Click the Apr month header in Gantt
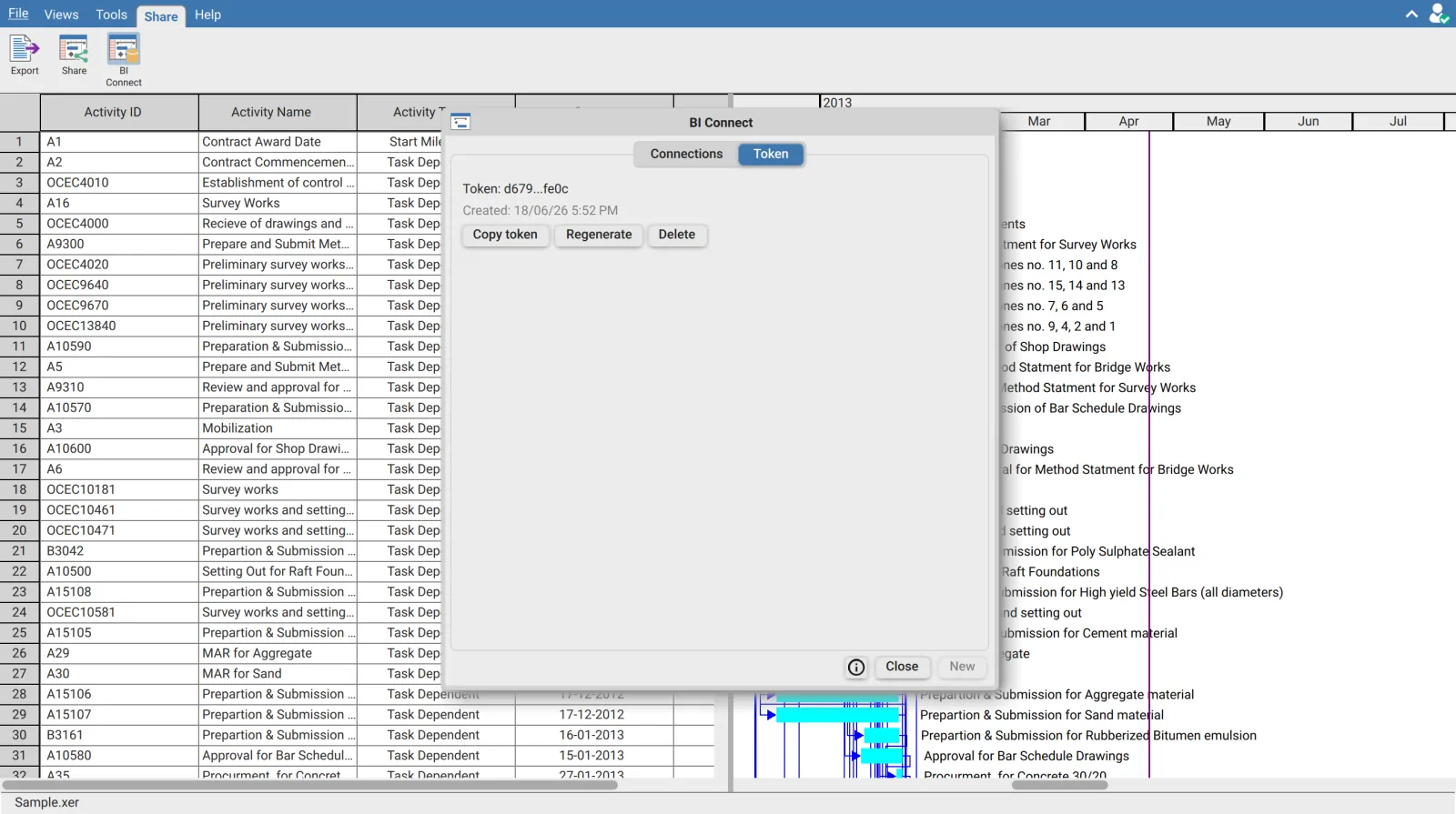 point(1128,121)
